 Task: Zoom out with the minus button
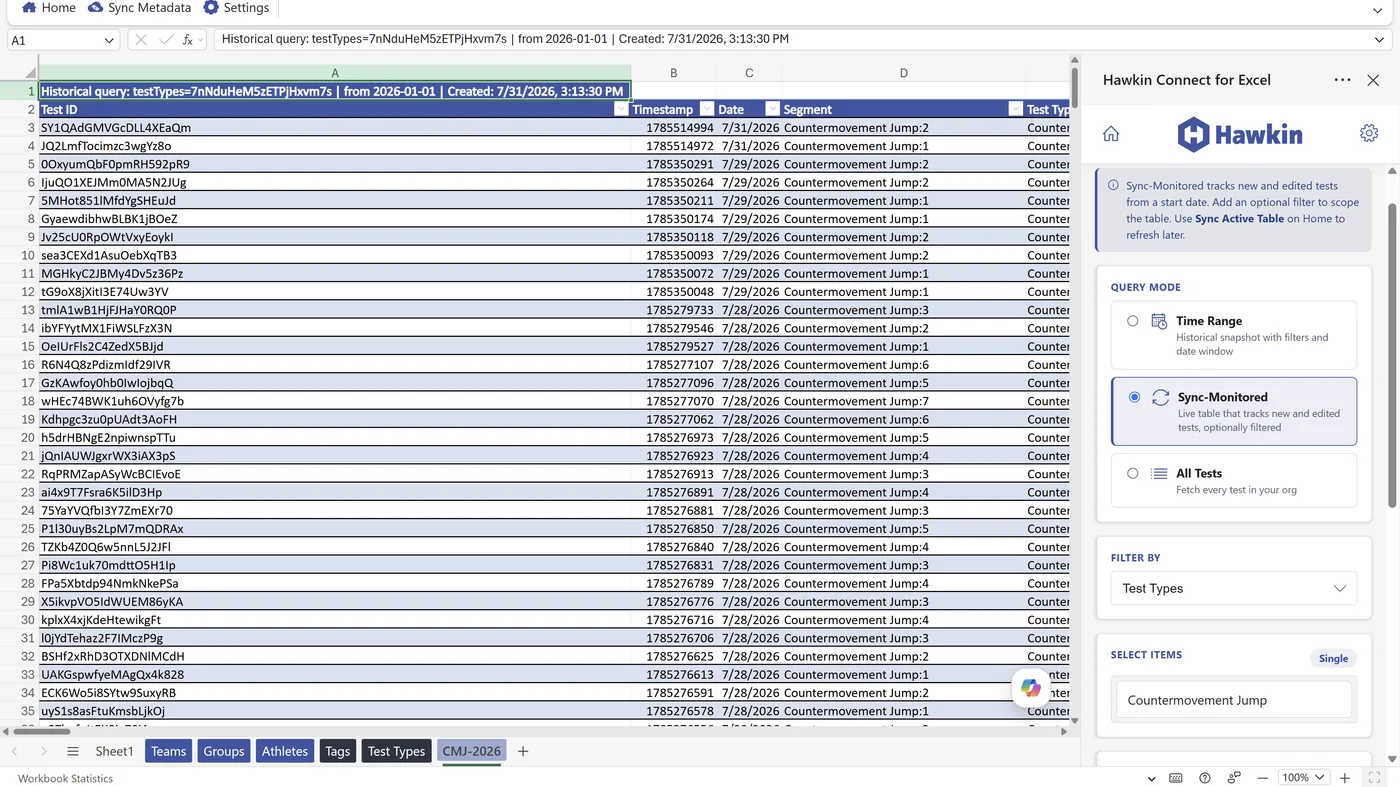1263,778
